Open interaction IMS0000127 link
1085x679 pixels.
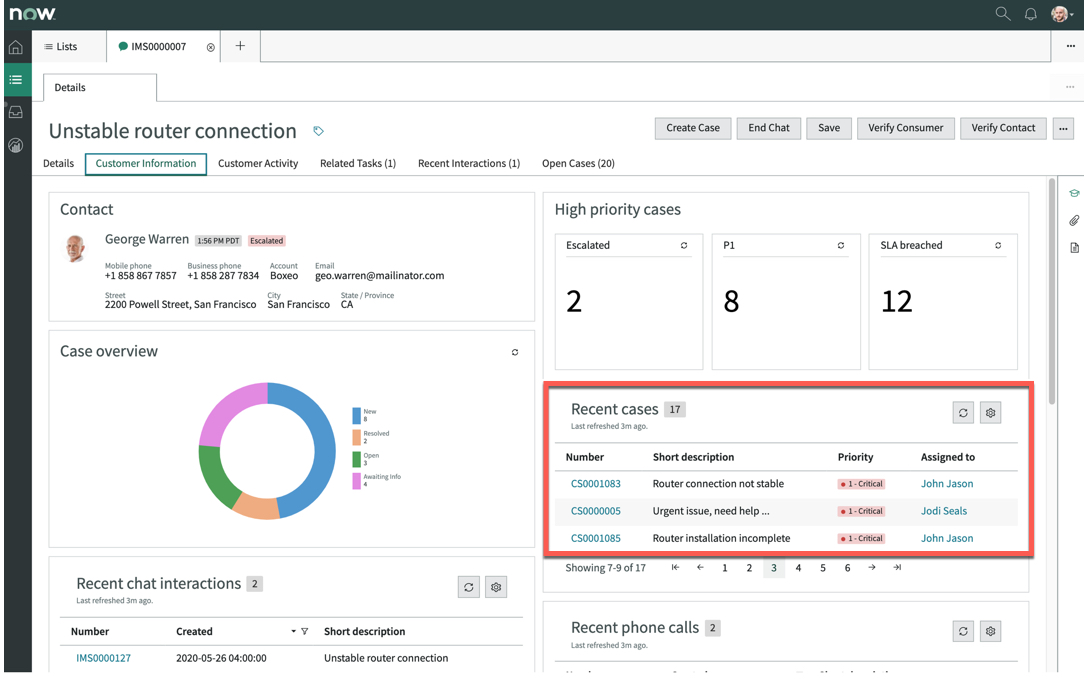[x=103, y=658]
